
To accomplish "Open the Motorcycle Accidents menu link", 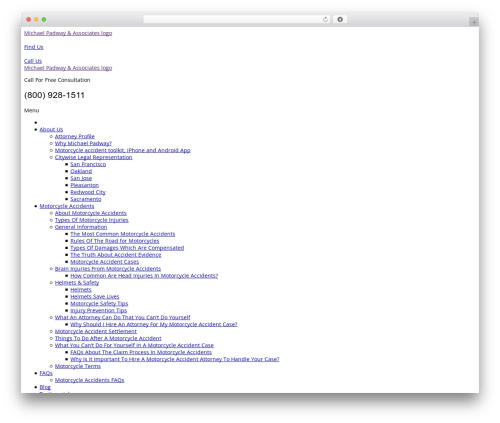I will pos(67,206).
